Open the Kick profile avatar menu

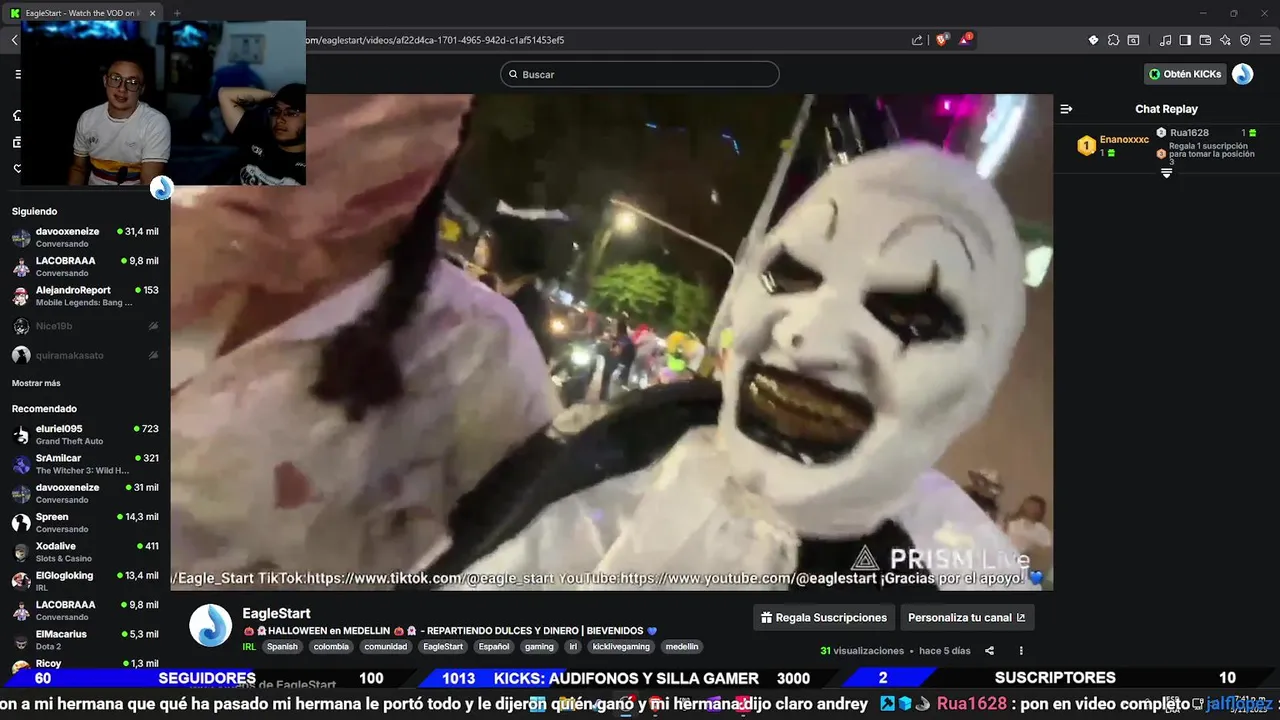(1242, 74)
